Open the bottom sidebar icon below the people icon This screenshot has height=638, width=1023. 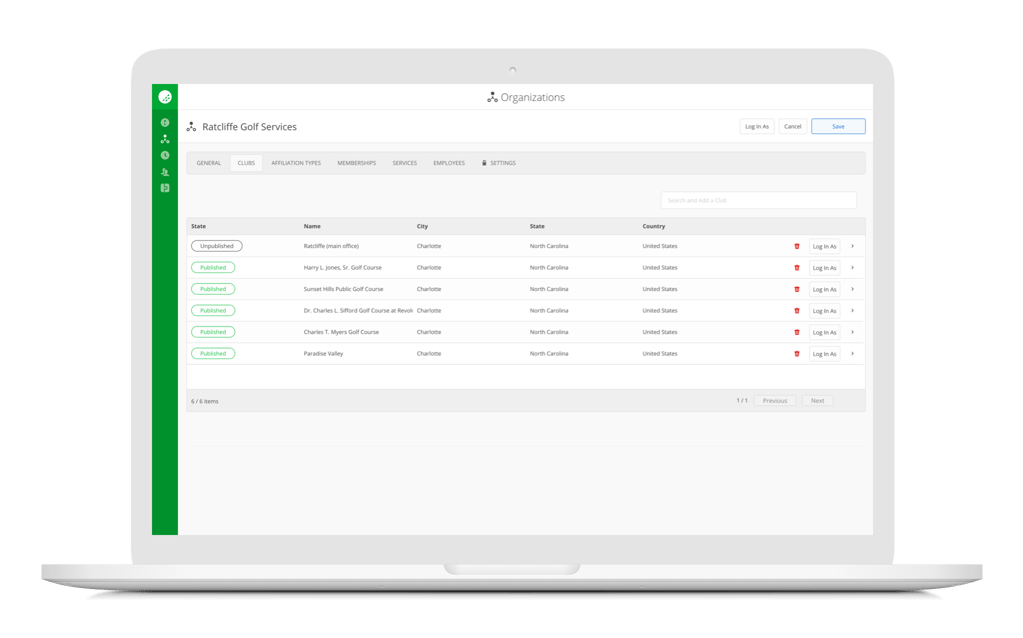165,188
